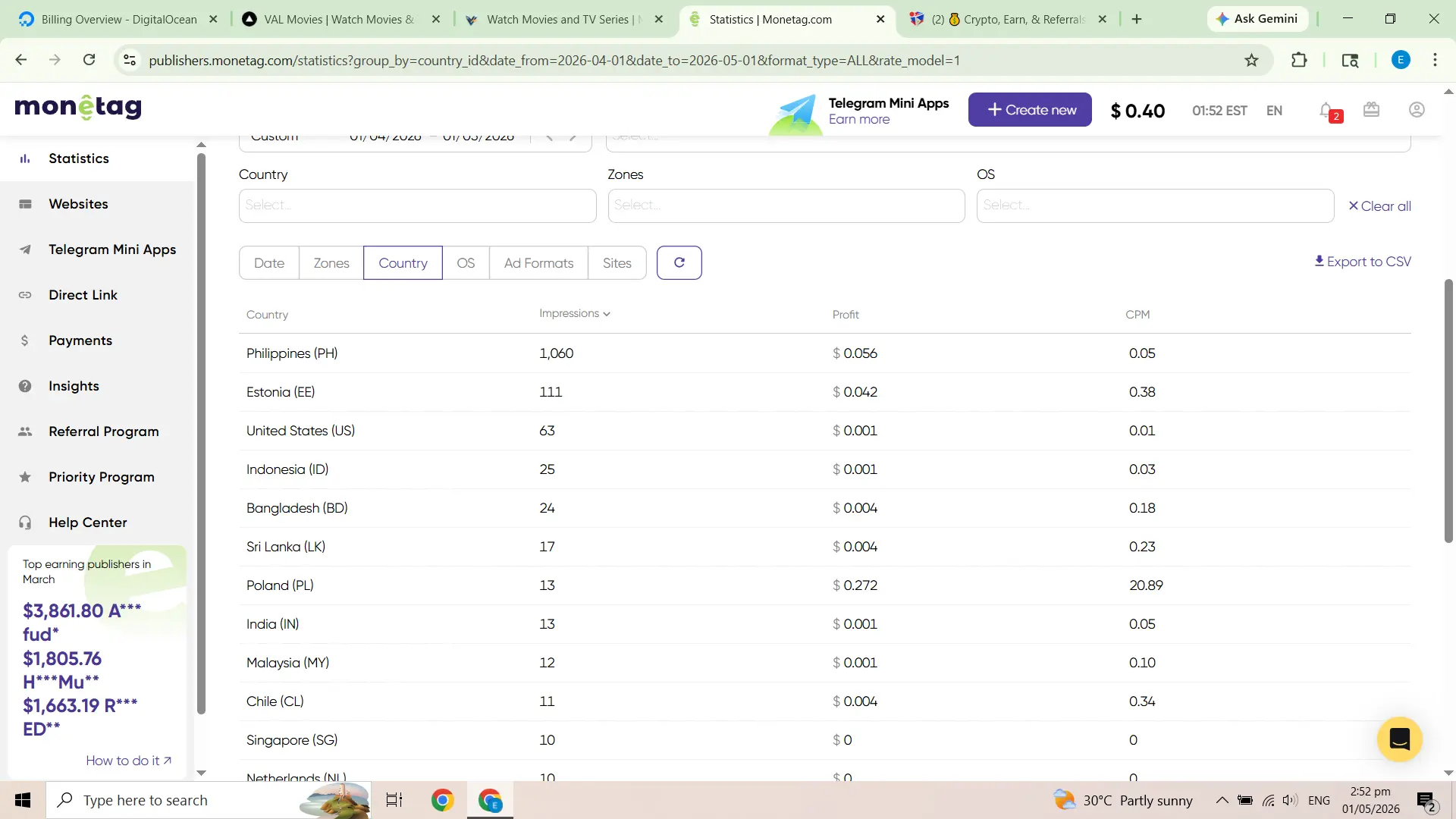Refresh statistics with the reload button
The width and height of the screenshot is (1456, 819).
pos(679,262)
